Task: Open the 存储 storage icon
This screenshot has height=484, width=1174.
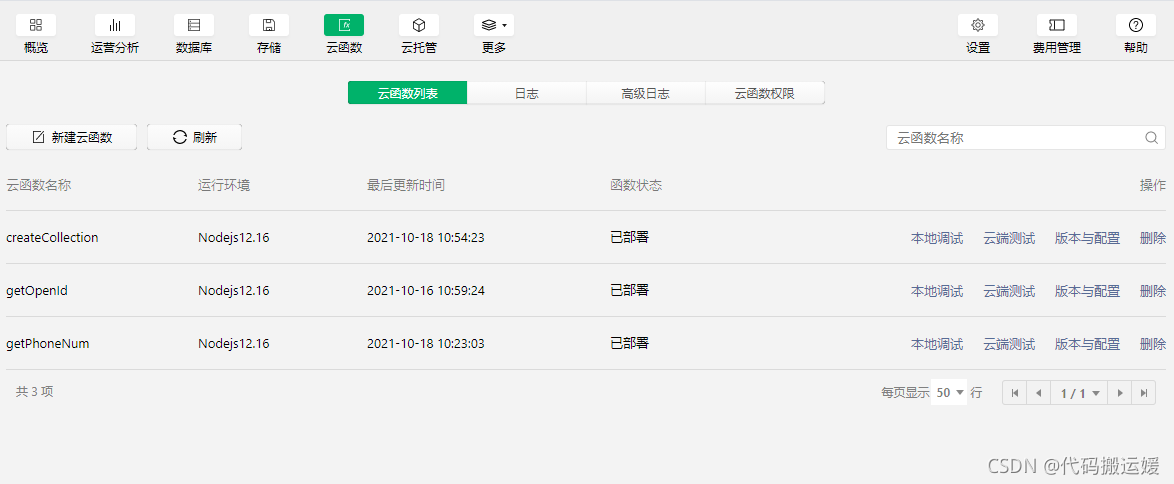Action: pos(269,25)
